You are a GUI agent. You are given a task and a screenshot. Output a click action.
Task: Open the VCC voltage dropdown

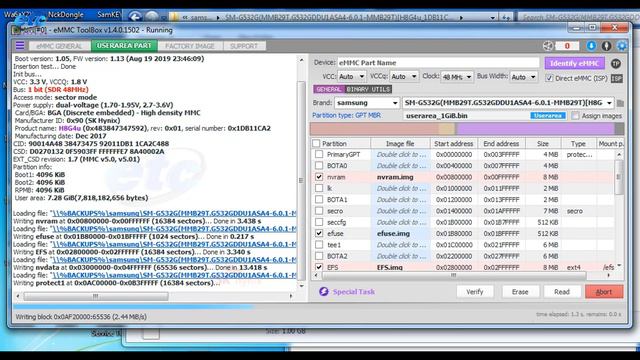point(351,77)
